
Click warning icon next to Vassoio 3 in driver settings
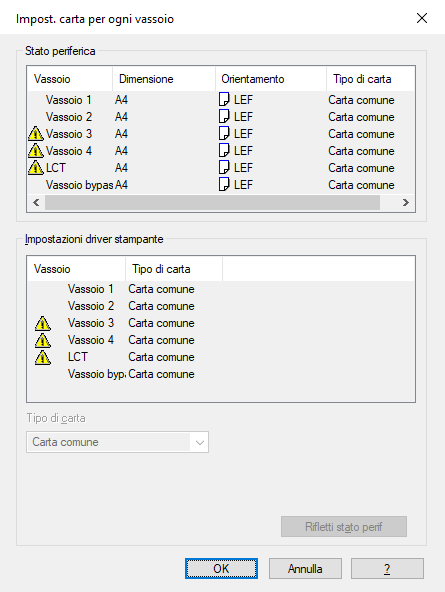[x=43, y=323]
